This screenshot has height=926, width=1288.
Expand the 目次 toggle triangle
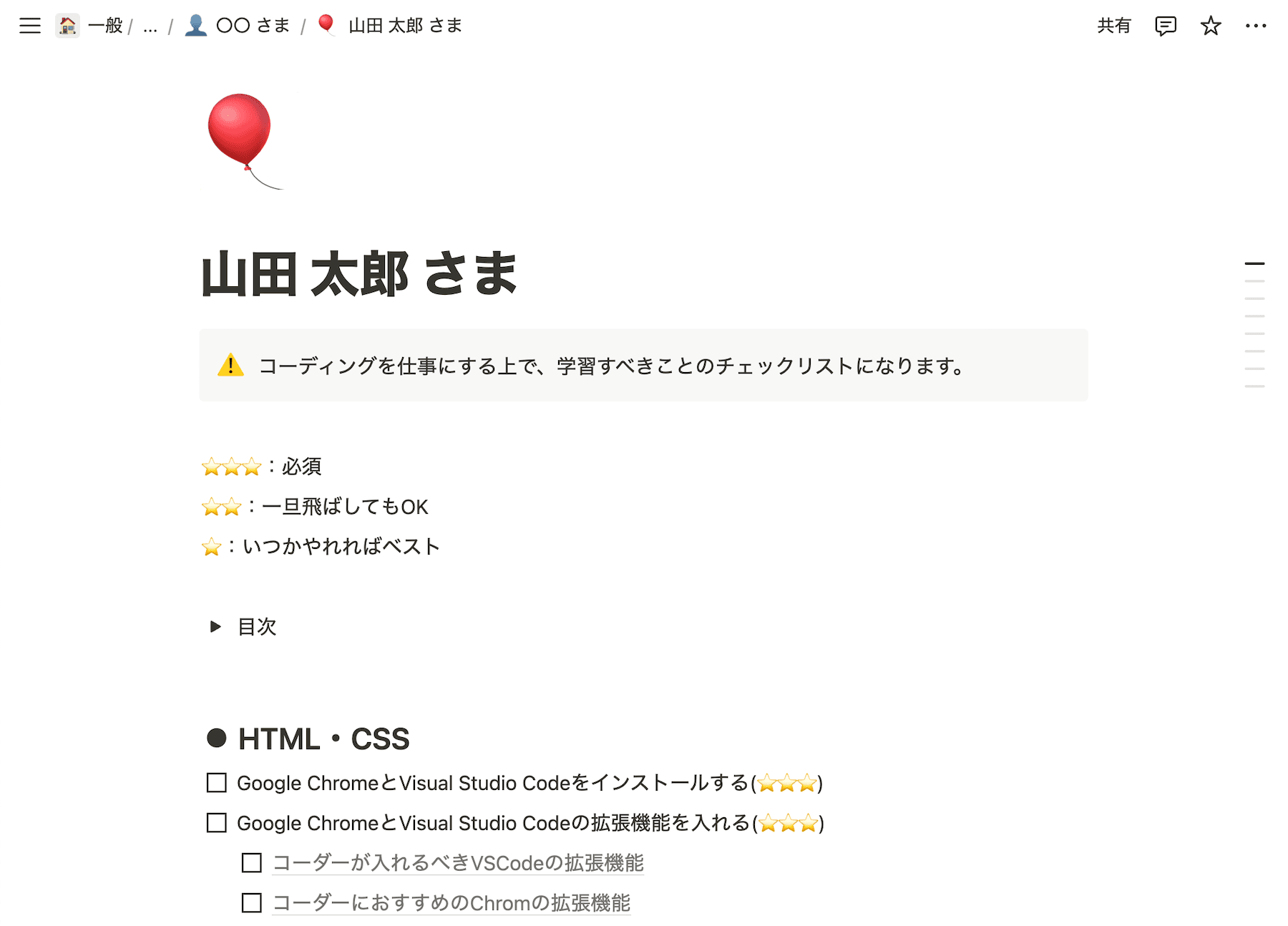coord(215,627)
